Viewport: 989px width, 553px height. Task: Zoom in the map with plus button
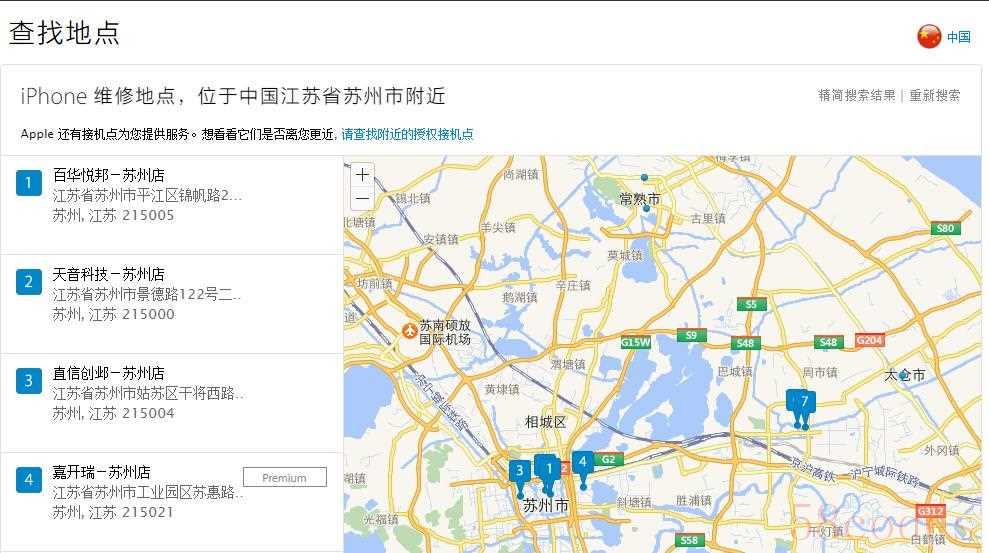point(362,175)
